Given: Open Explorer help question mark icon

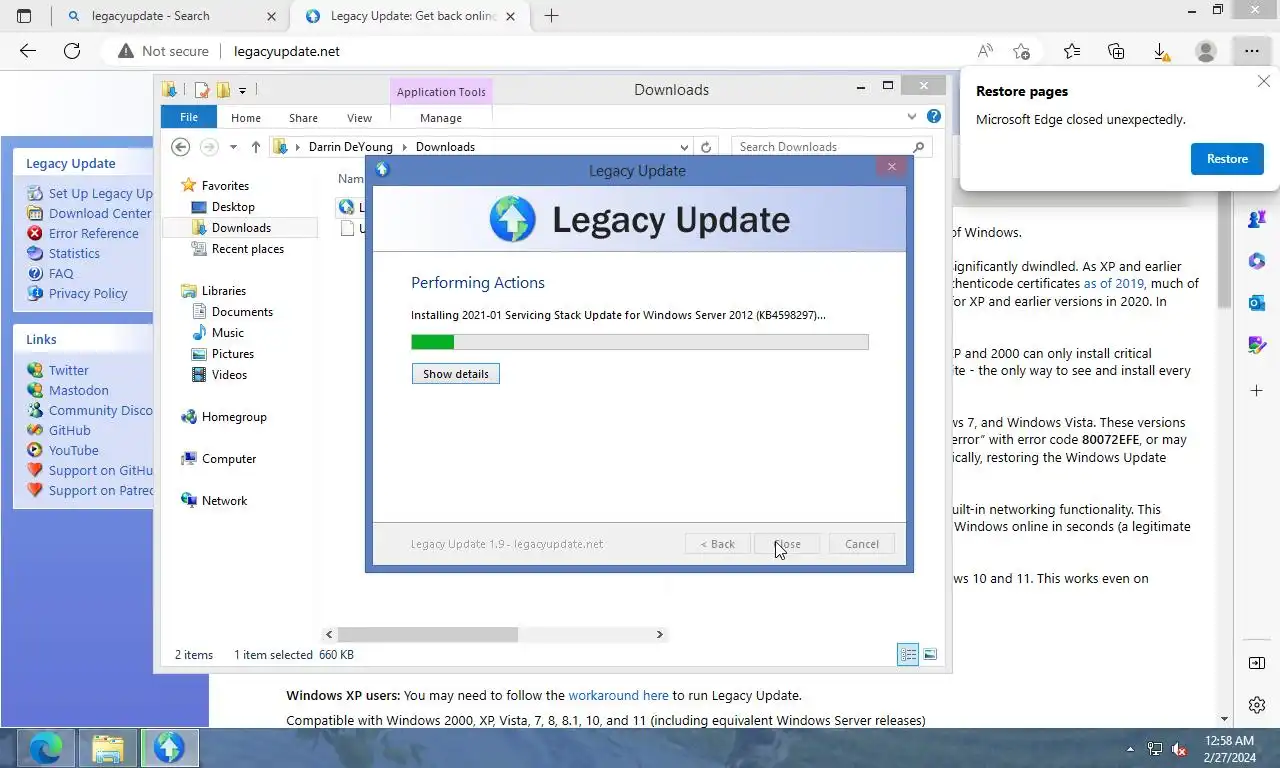Looking at the screenshot, I should click(x=934, y=116).
